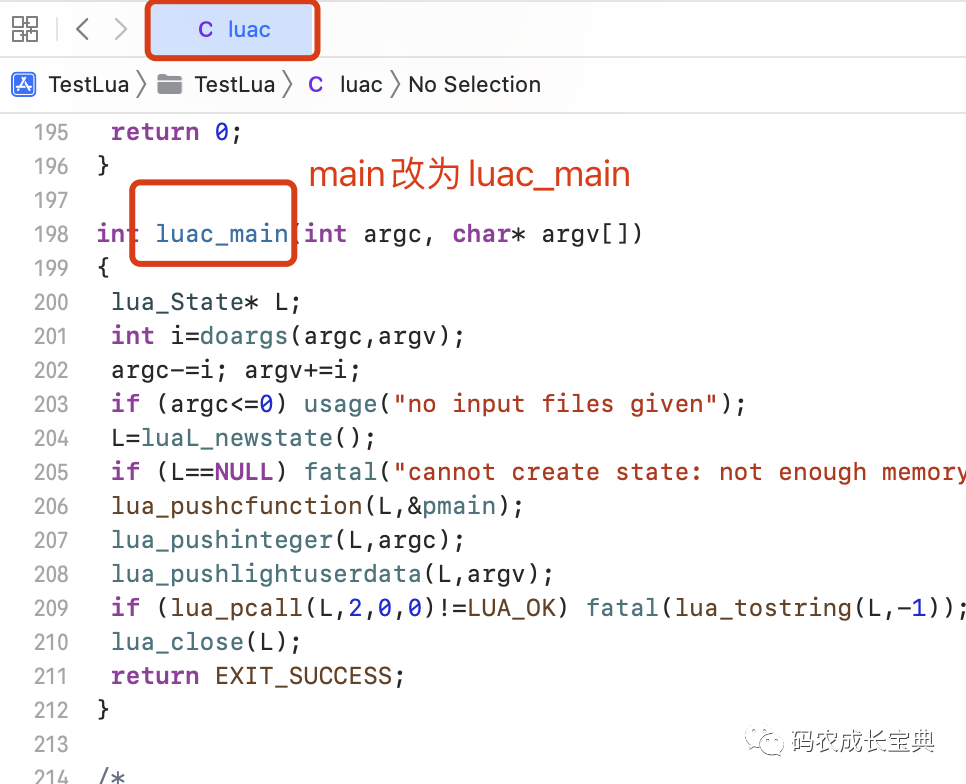Toggle a breakpoint on line number 198
This screenshot has width=966, height=784.
click(51, 233)
